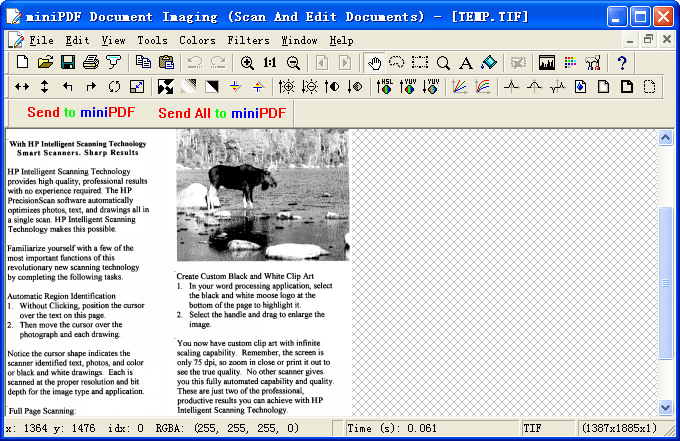Click the Time (s): 0.061 status entry
The image size is (680, 441).
point(432,428)
